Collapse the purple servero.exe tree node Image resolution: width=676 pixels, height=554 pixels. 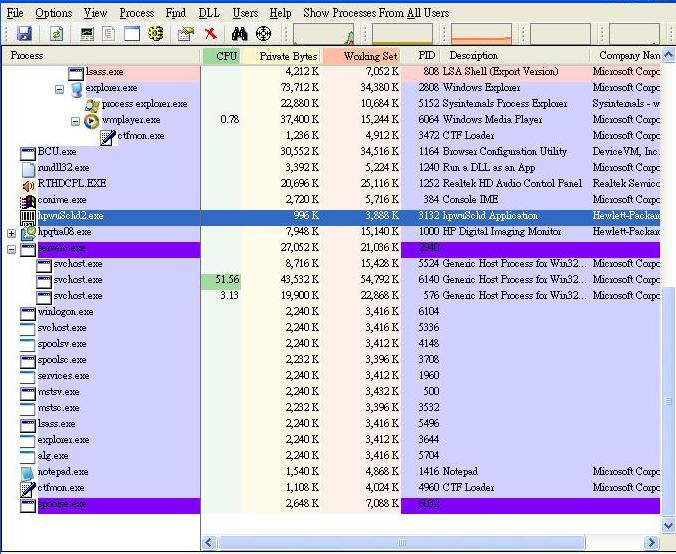pyautogui.click(x=12, y=250)
